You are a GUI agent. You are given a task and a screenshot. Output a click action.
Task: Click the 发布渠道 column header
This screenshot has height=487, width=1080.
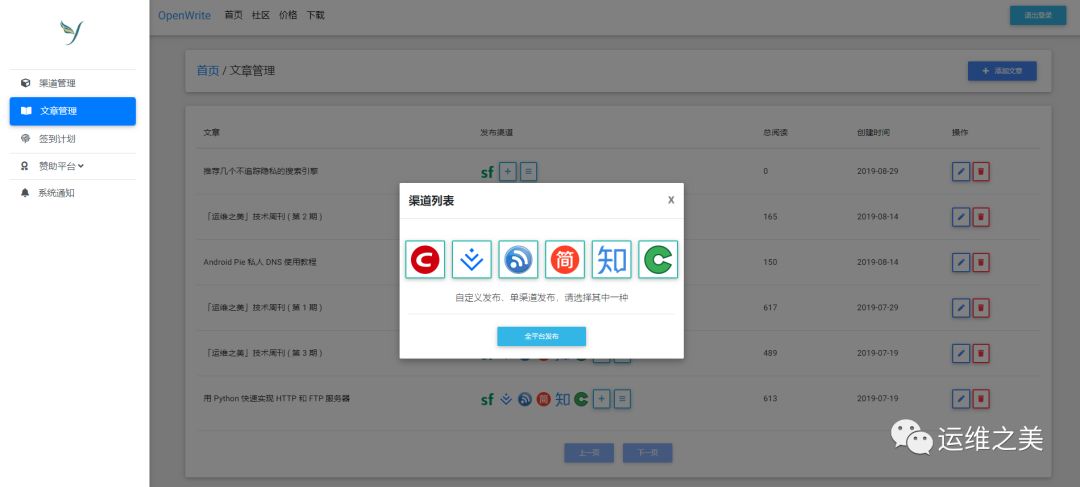click(496, 132)
